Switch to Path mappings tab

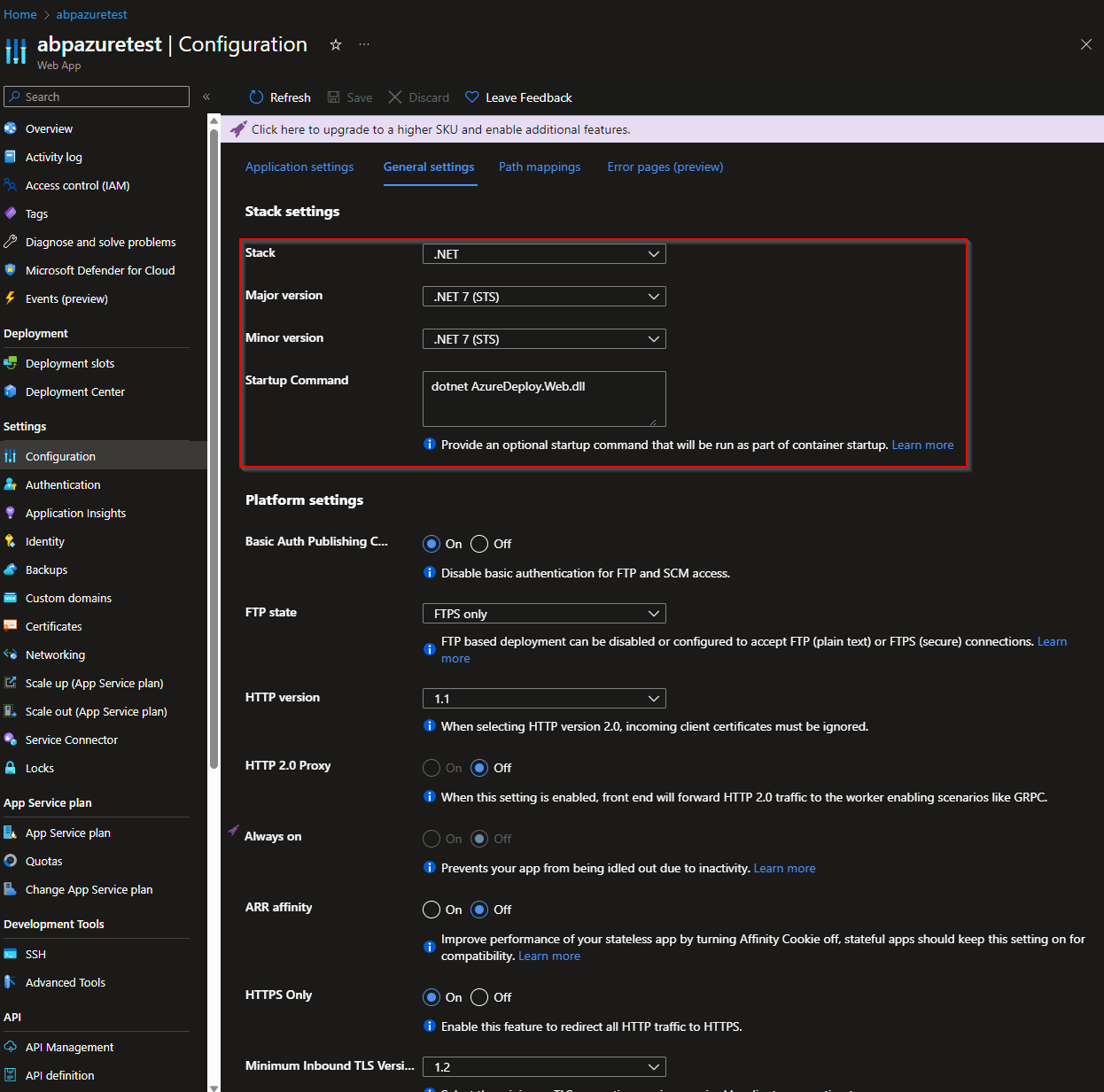[540, 167]
